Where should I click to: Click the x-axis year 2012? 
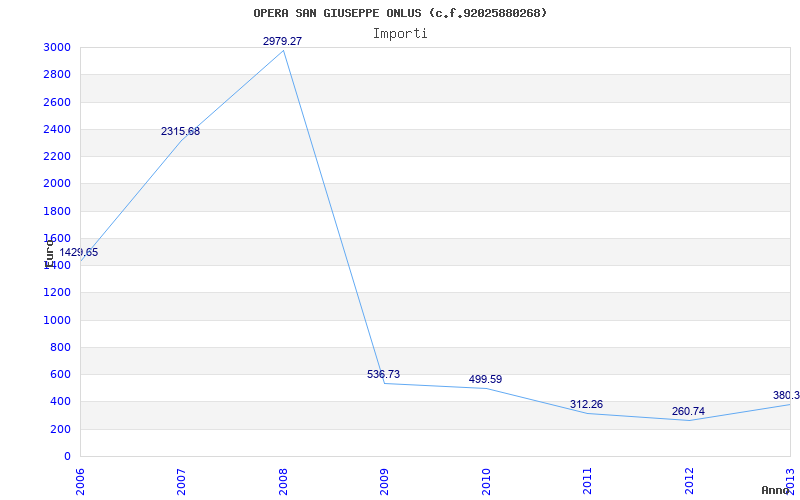pos(689,481)
